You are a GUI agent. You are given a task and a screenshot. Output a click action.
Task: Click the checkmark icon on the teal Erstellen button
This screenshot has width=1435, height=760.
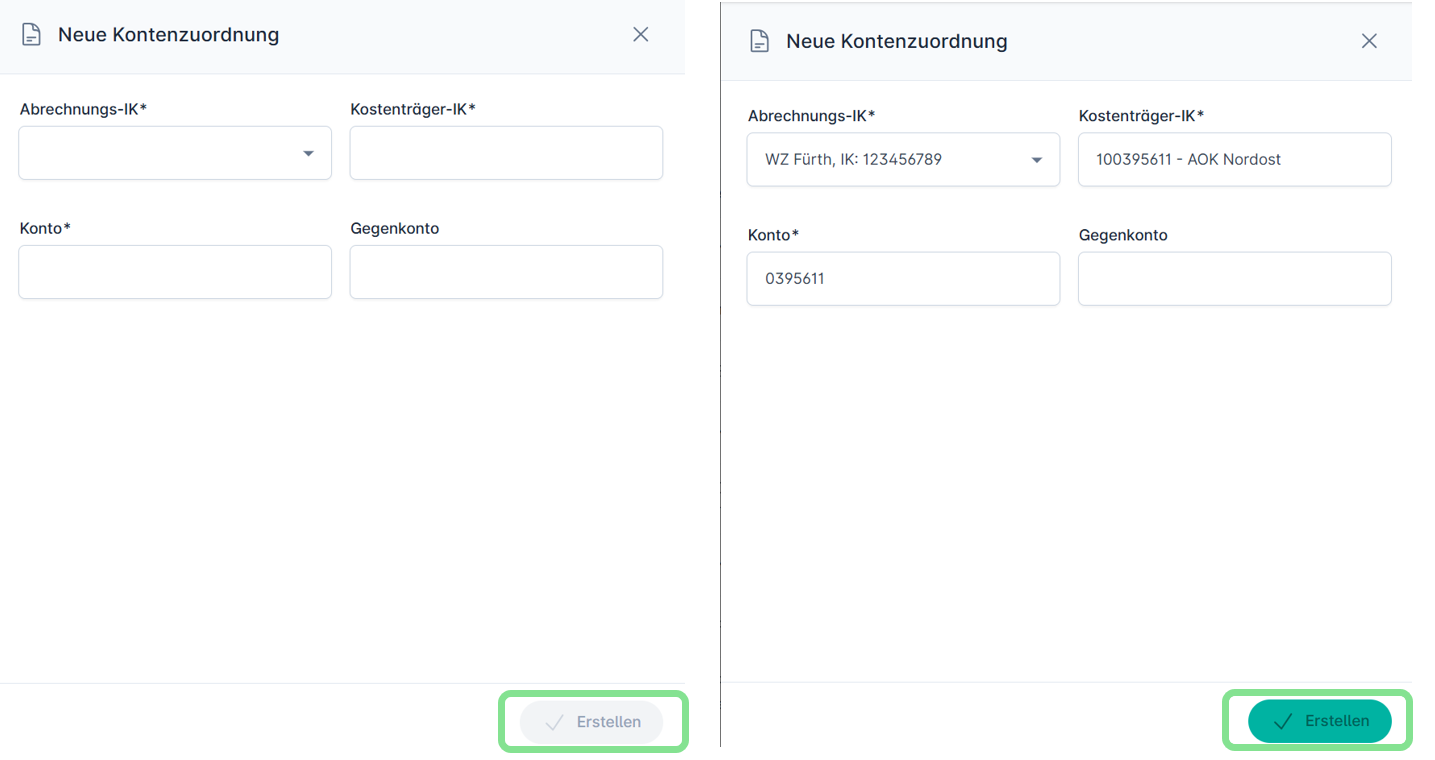pyautogui.click(x=1283, y=721)
